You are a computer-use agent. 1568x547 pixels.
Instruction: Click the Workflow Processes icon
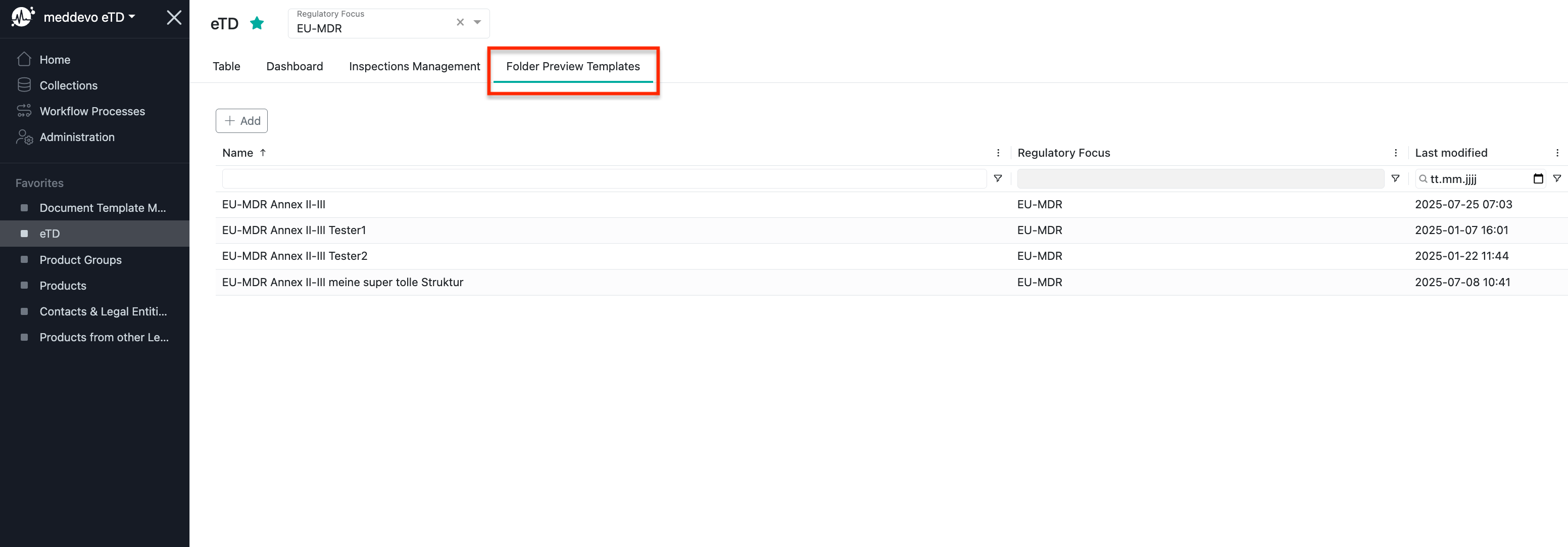point(24,111)
